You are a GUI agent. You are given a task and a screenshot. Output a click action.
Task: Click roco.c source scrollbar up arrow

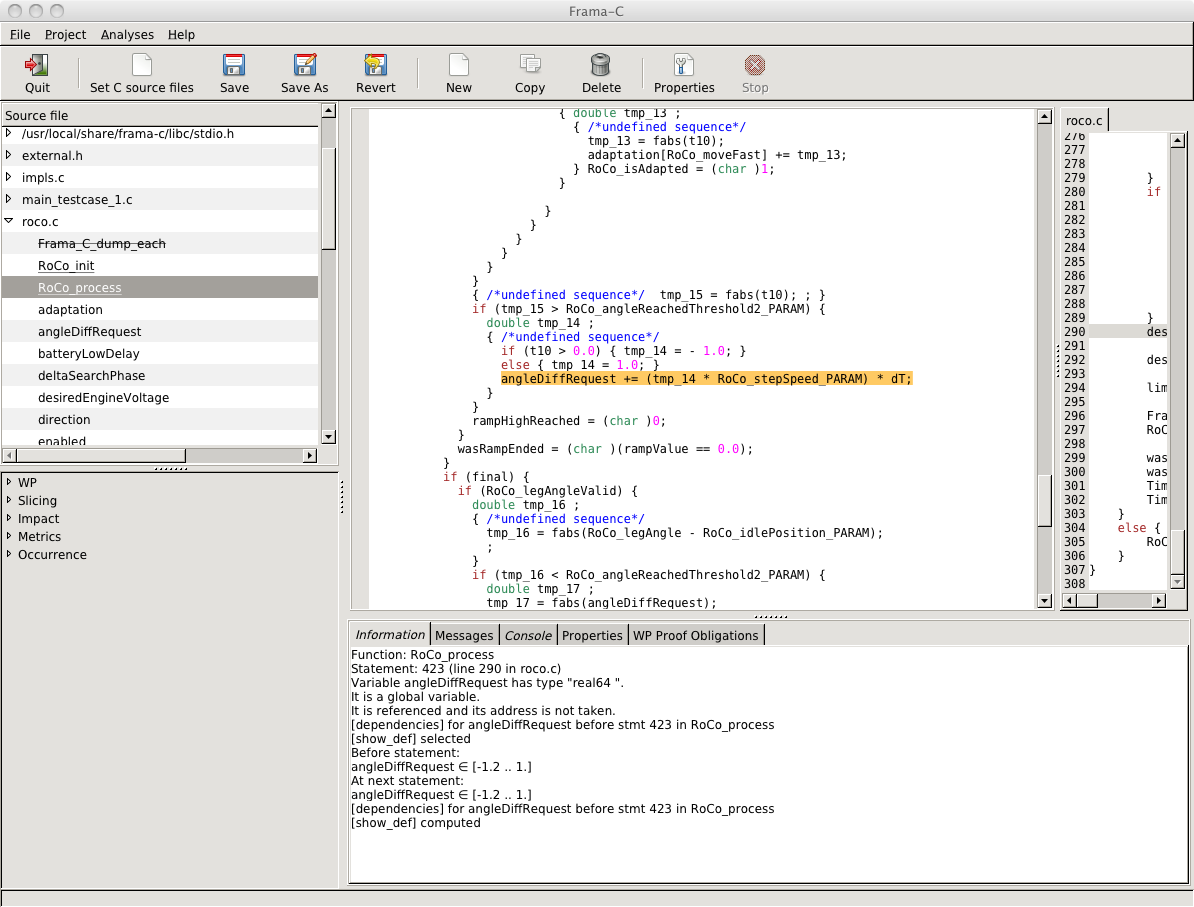pyautogui.click(x=1177, y=140)
